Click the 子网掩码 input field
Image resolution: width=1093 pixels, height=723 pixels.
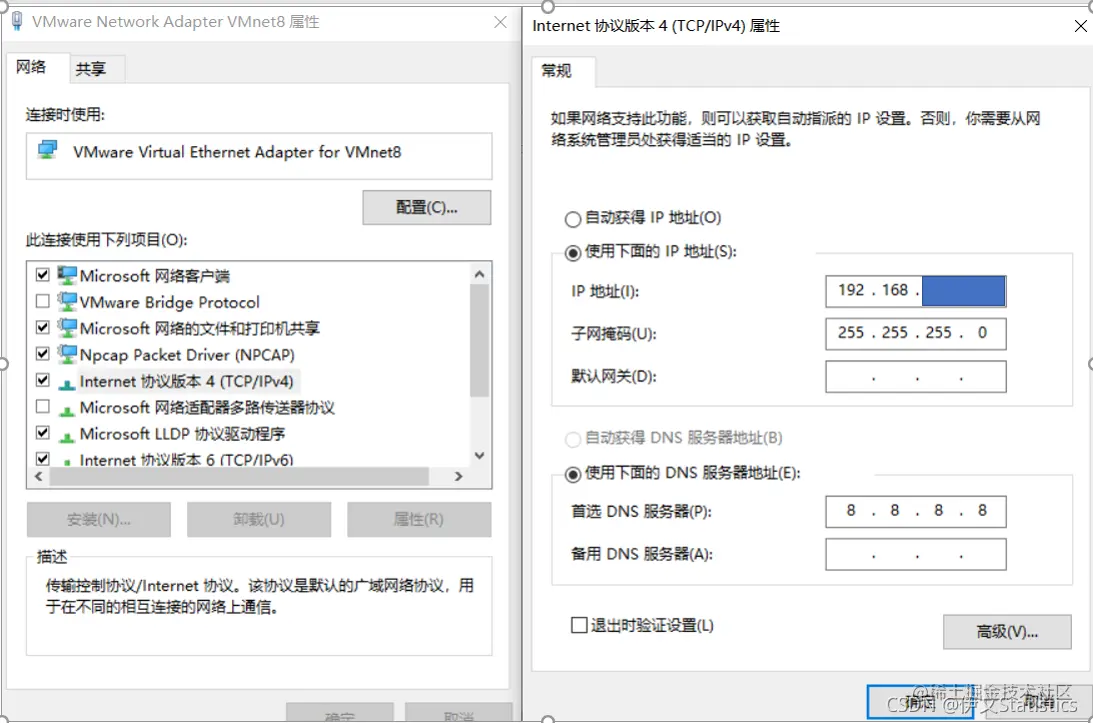coord(915,333)
